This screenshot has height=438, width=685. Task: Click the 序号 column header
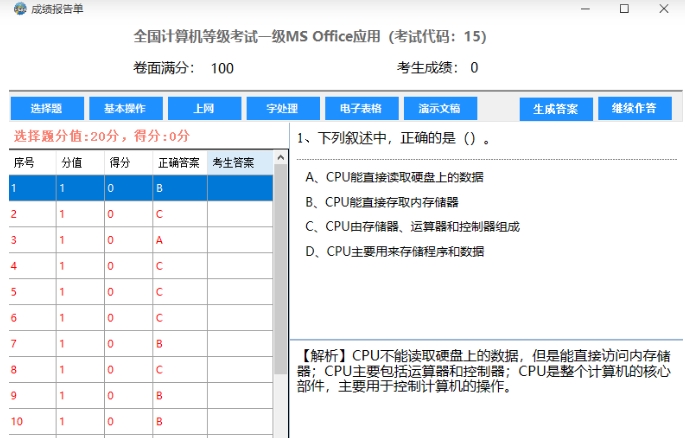tap(33, 163)
